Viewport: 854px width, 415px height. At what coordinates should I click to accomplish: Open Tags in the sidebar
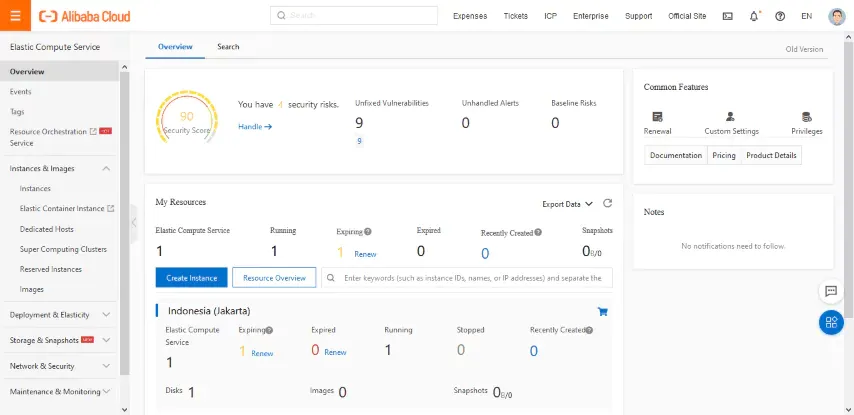(17, 112)
